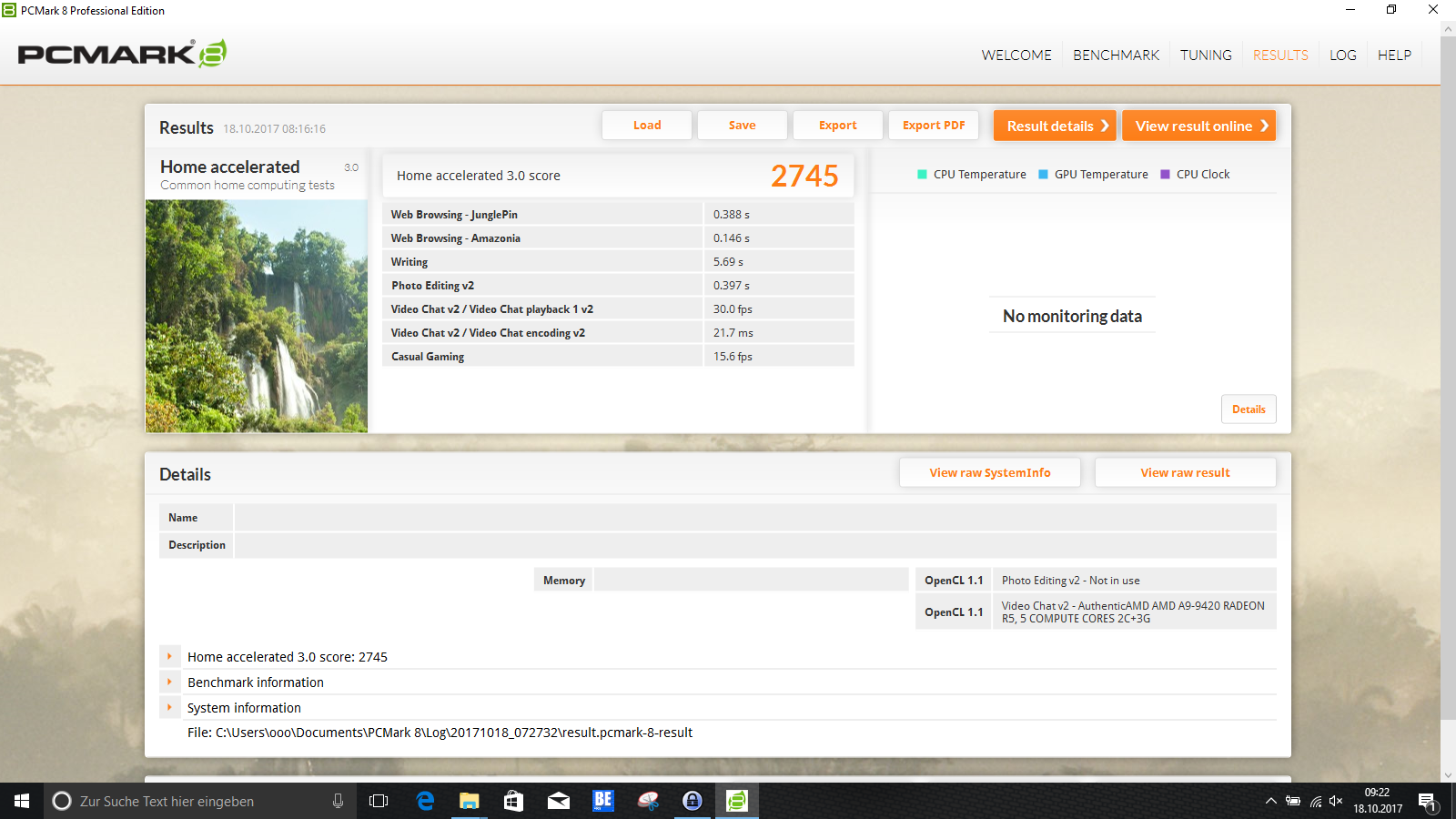
Task: Toggle the CPU Temperature legend swatch
Action: (922, 175)
